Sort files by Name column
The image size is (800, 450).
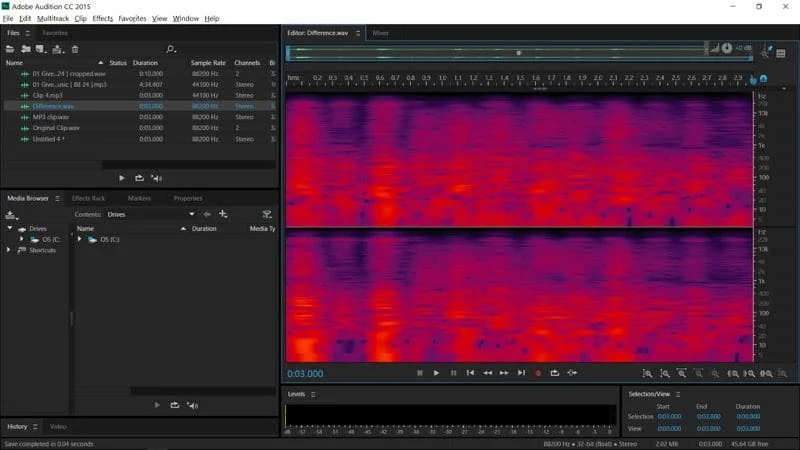point(14,63)
